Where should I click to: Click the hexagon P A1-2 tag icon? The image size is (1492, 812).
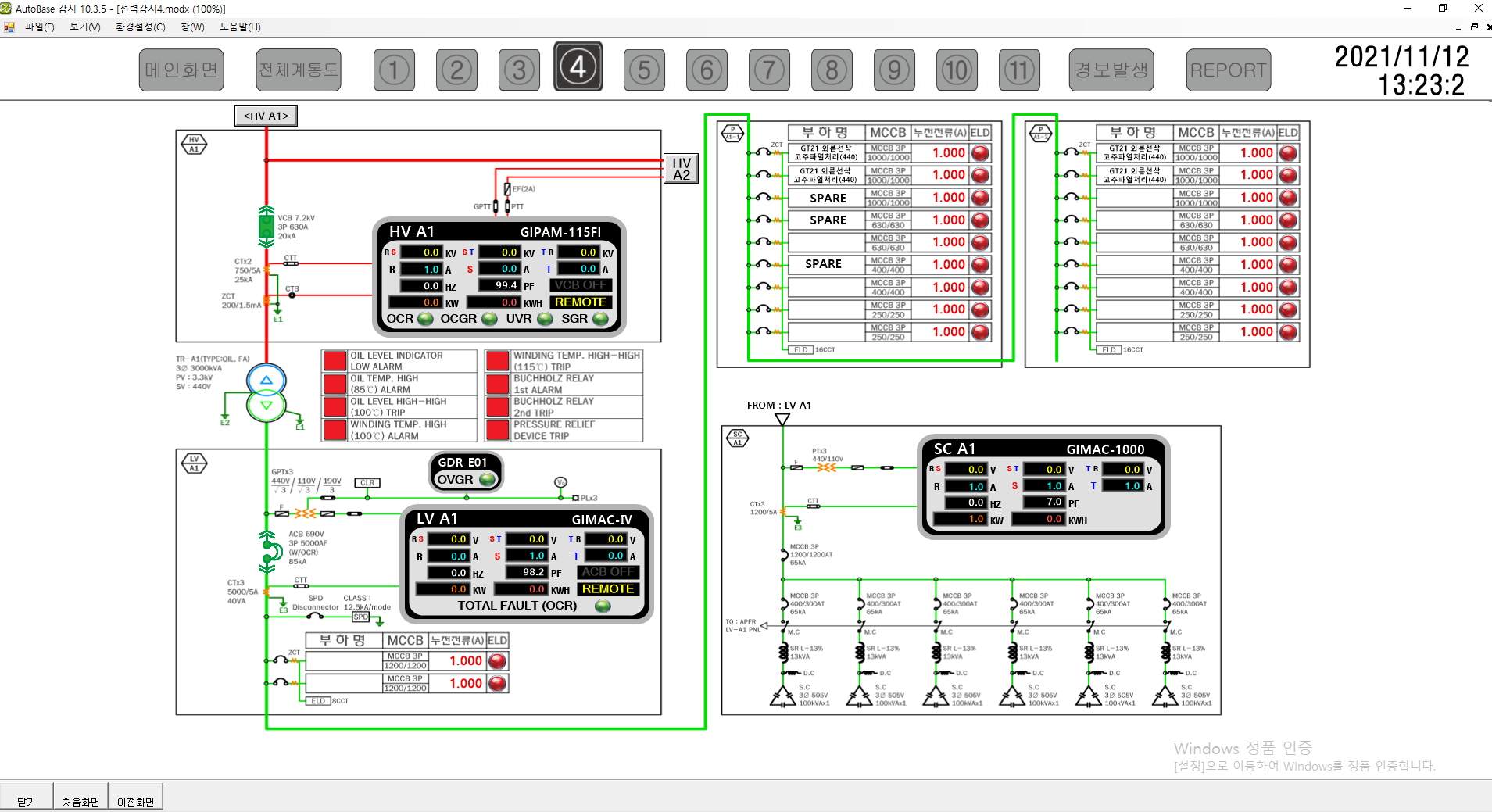pyautogui.click(x=1040, y=133)
